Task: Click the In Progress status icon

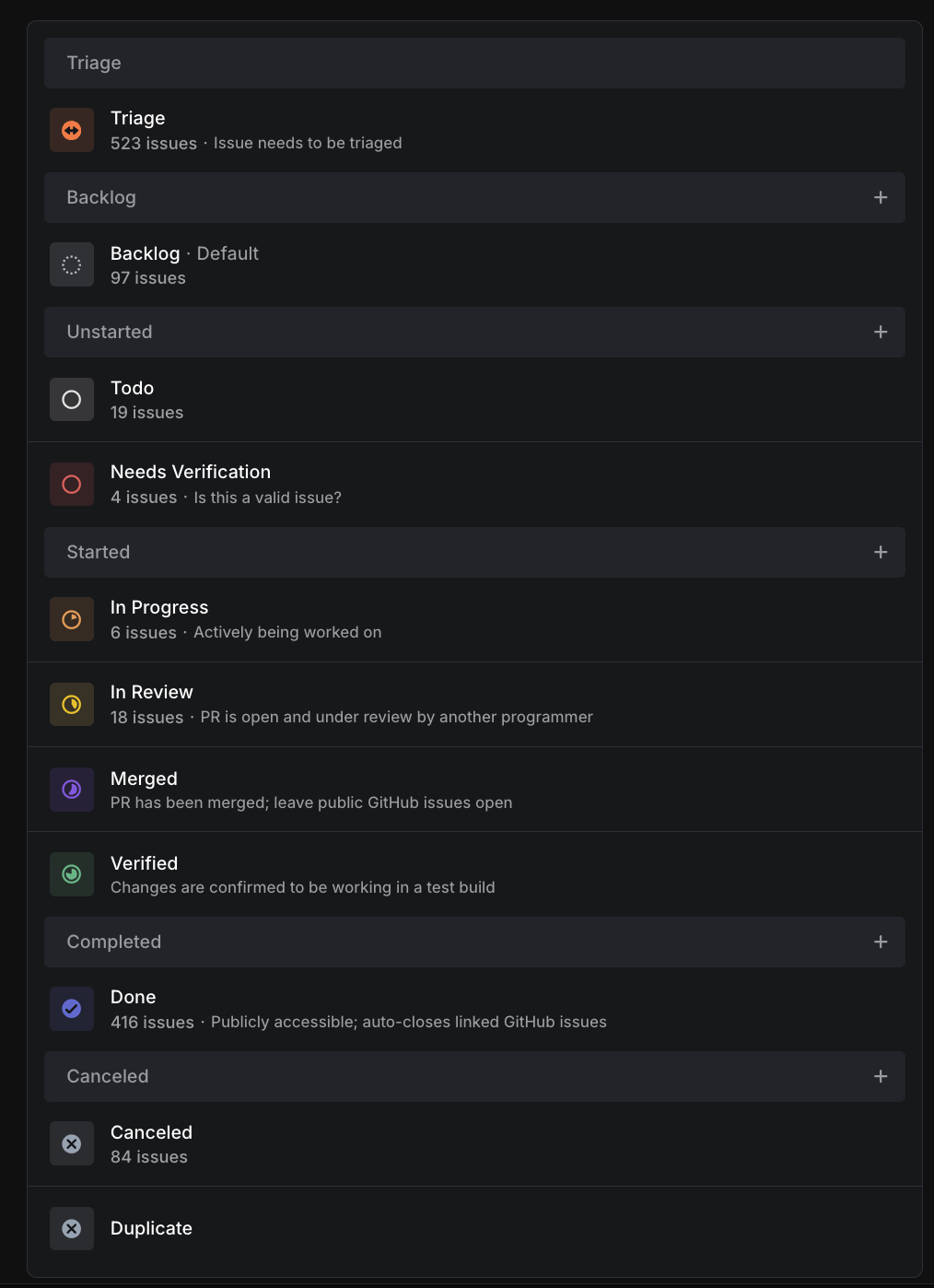Action: [x=72, y=620]
